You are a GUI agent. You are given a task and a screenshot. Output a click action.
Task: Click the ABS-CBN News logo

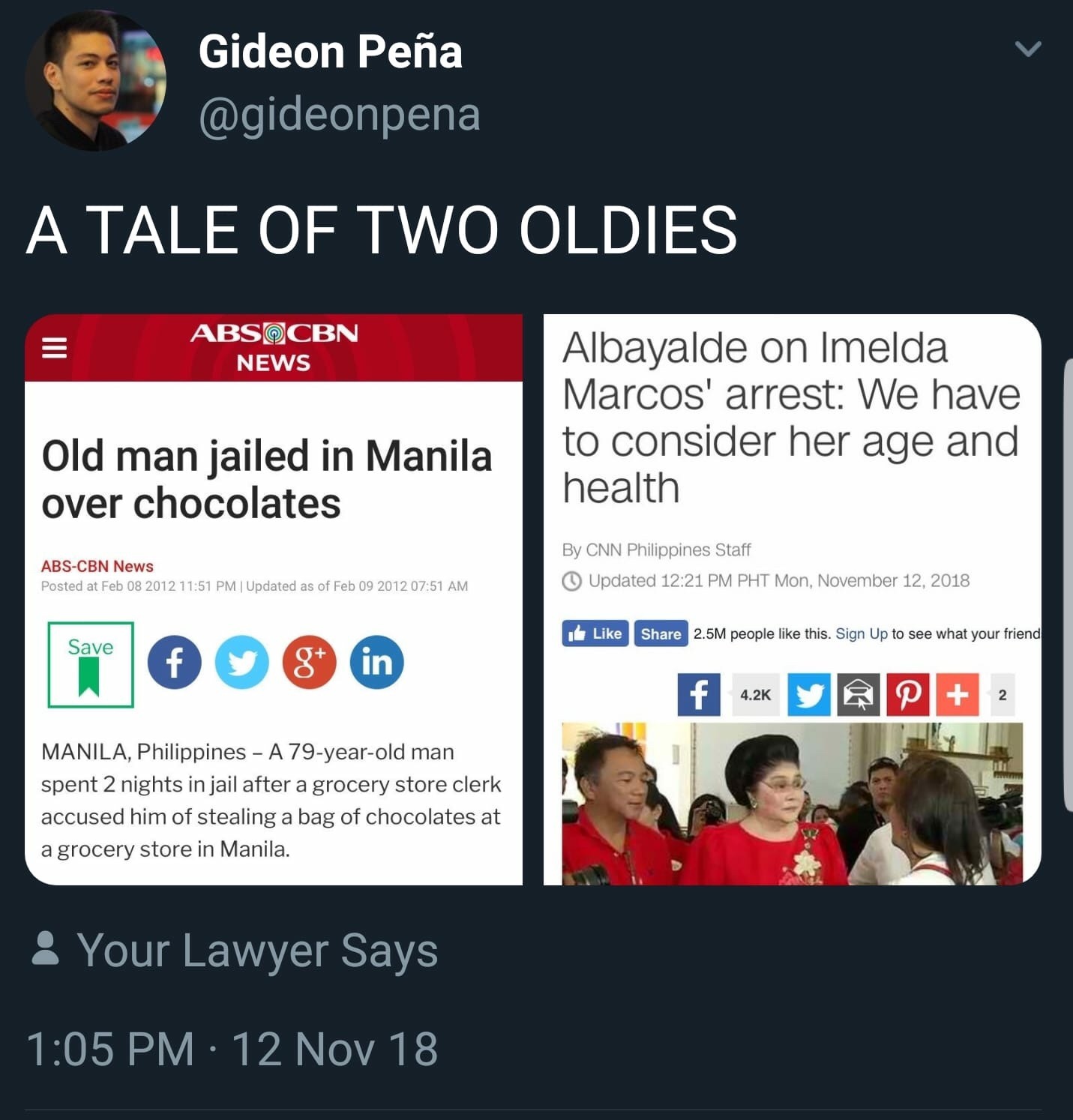click(274, 347)
